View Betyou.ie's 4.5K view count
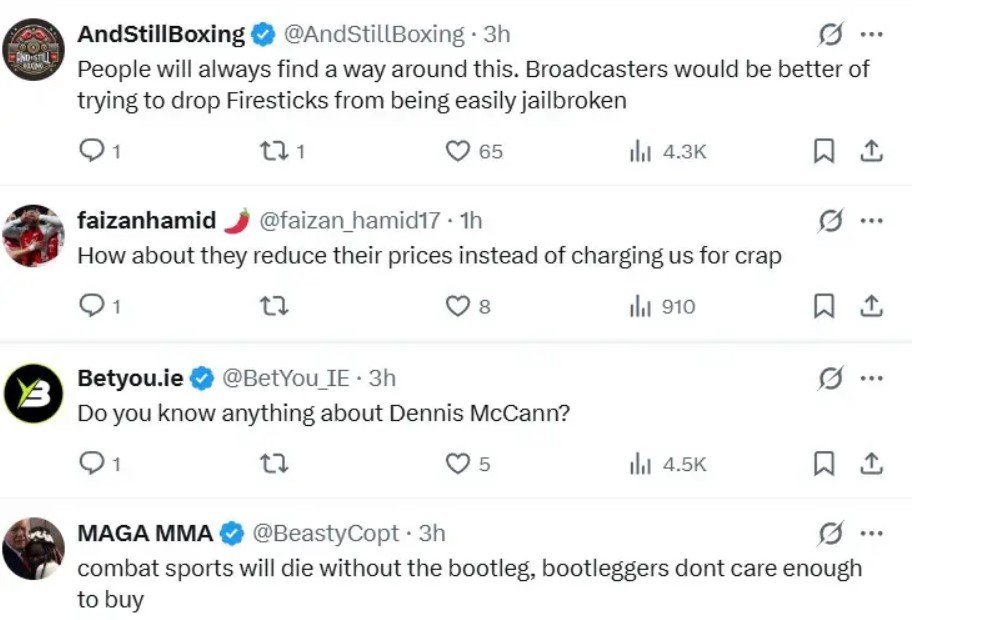Screen dimensions: 1002x620 [x=668, y=464]
